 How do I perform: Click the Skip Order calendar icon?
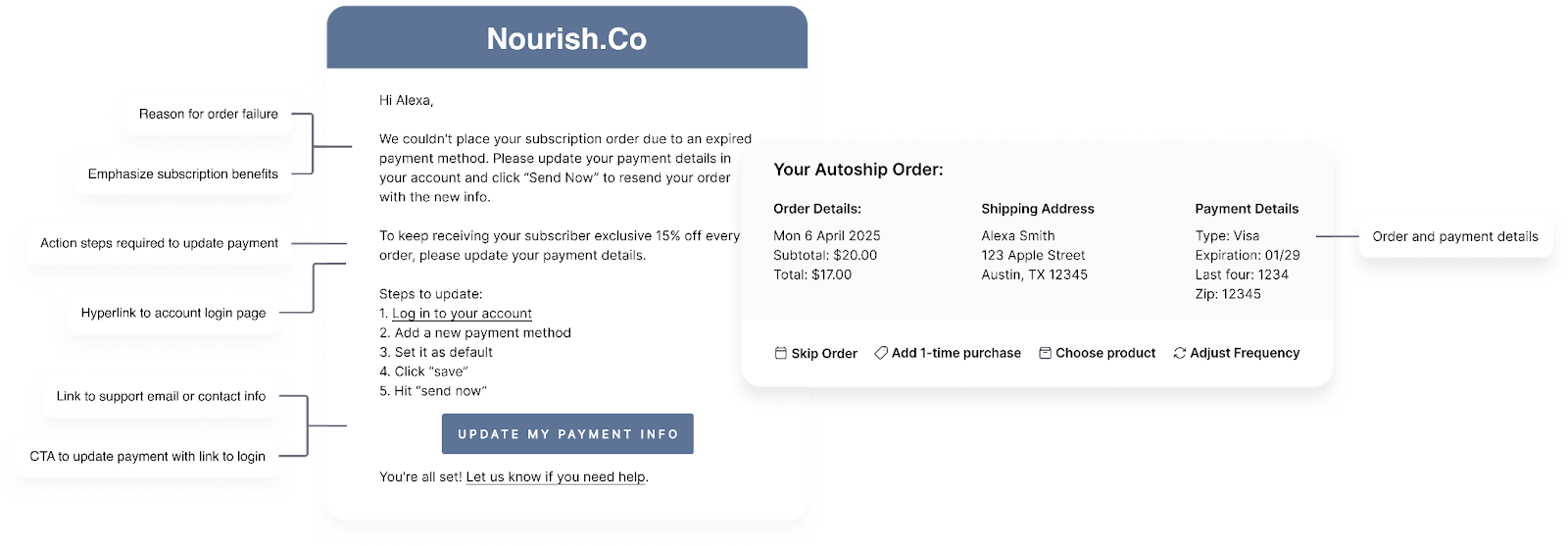[x=781, y=353]
